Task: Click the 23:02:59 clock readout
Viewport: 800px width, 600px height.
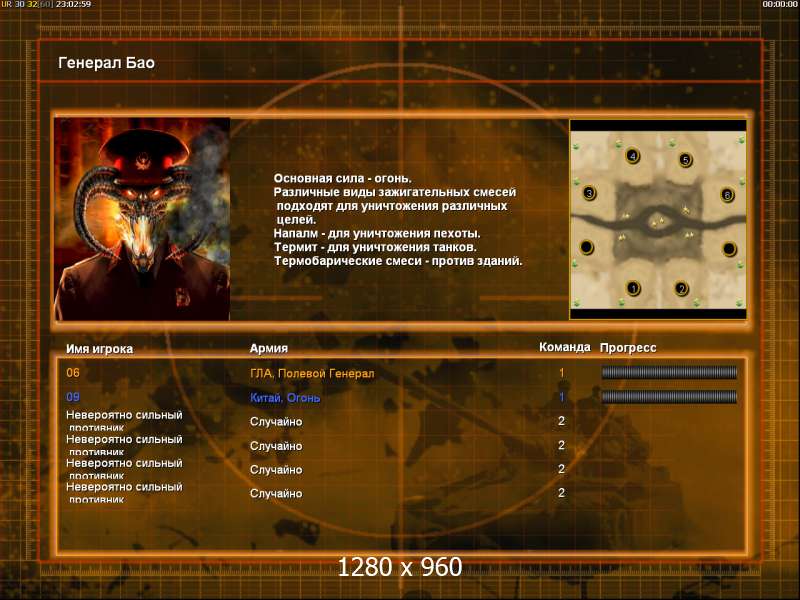Action: [73, 4]
